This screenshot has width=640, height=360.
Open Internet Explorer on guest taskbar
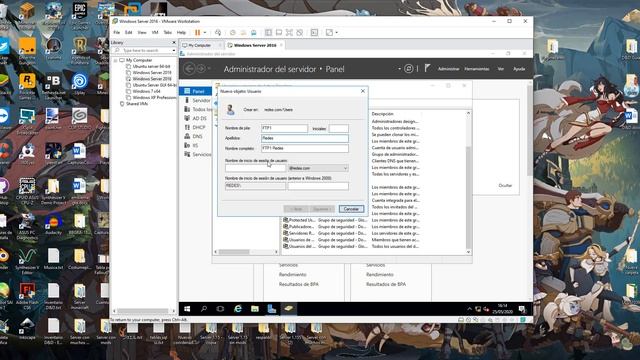click(x=238, y=309)
